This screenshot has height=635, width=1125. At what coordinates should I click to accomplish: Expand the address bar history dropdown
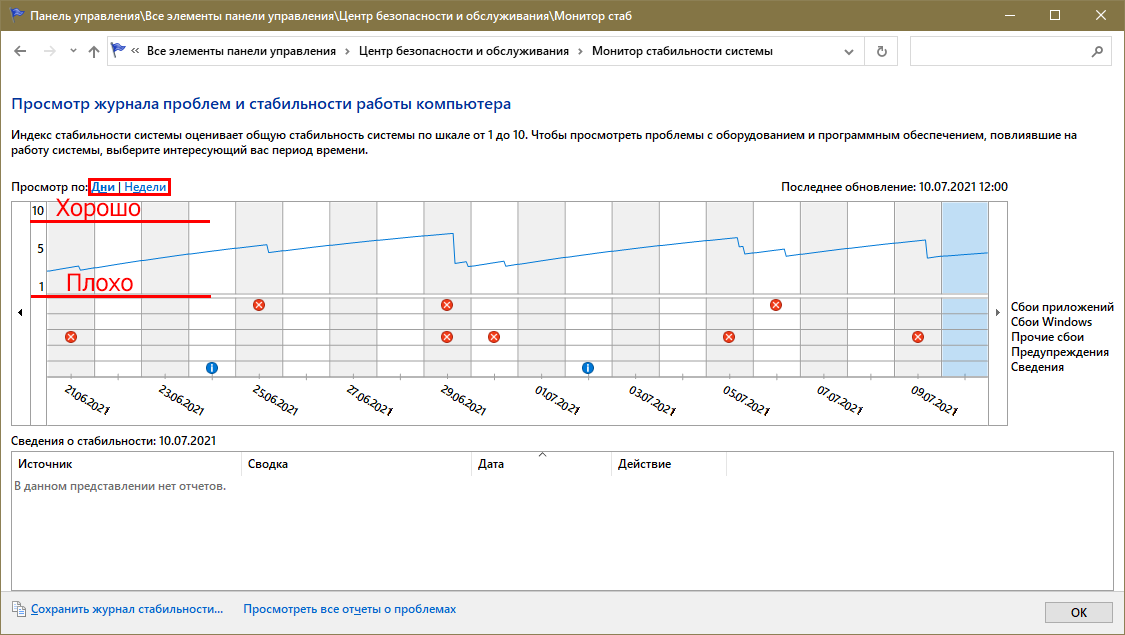853,51
